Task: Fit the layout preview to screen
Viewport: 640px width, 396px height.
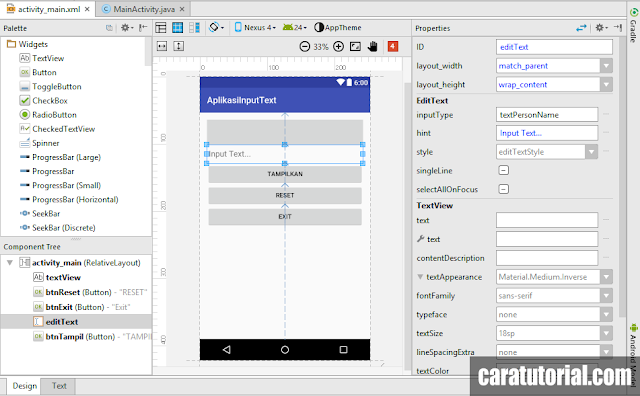Action: tap(356, 47)
